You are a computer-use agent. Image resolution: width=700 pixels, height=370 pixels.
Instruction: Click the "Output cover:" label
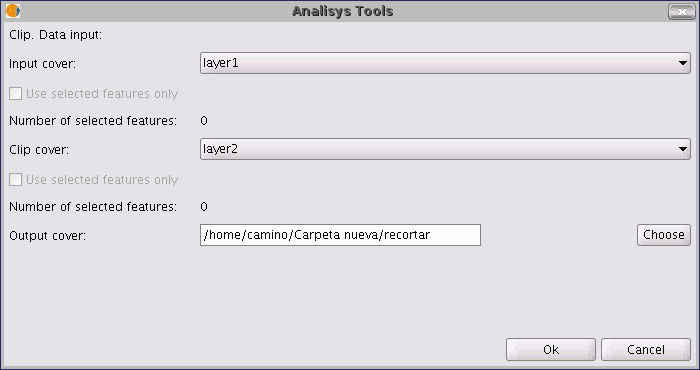pos(47,235)
